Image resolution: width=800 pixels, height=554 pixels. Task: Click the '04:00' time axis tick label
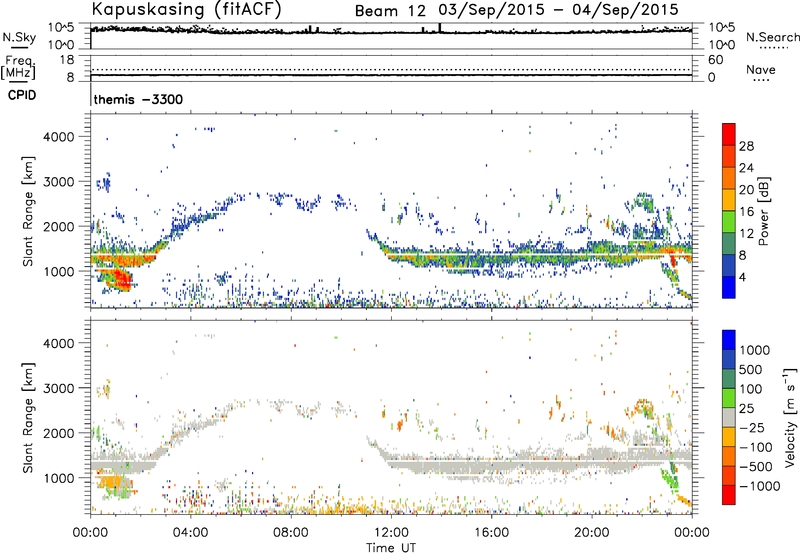click(x=190, y=533)
